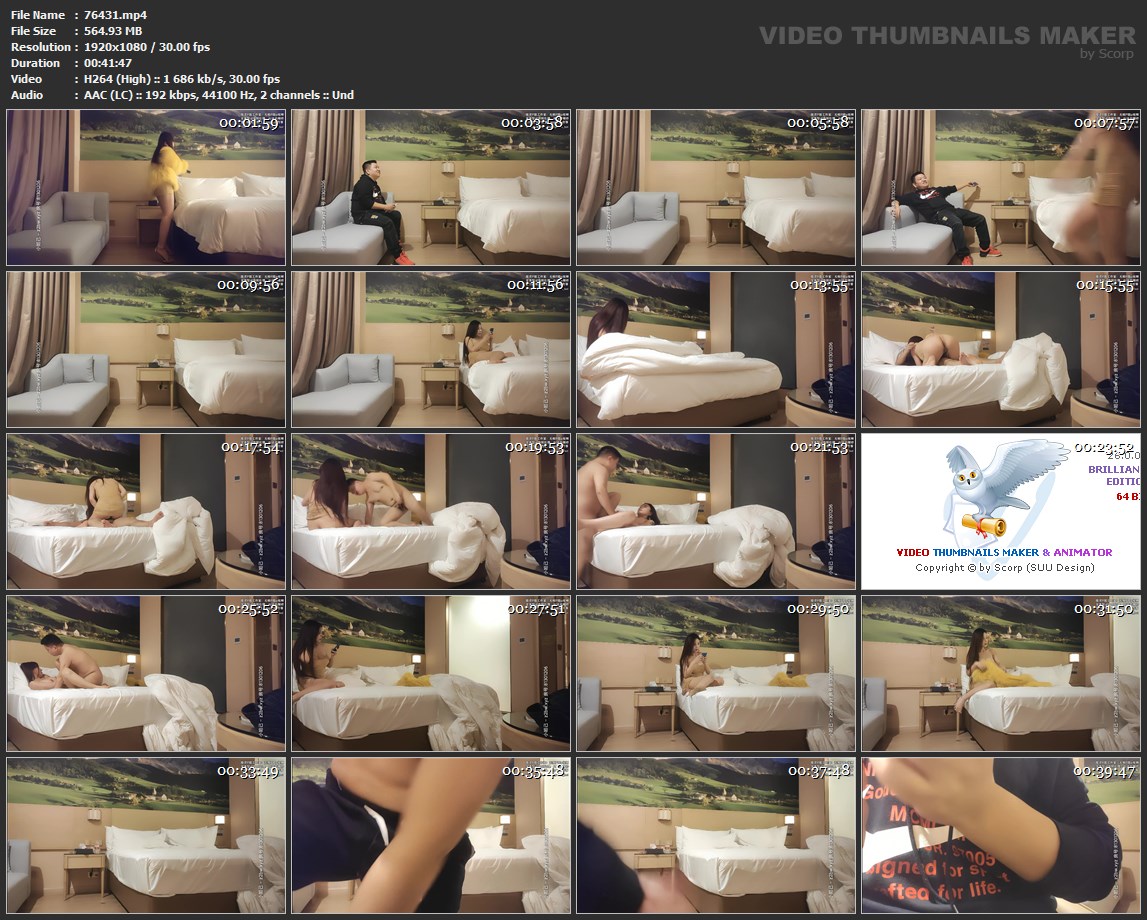Click the 'by Scorp' credit text
Image resolution: width=1147 pixels, height=920 pixels.
pyautogui.click(x=1107, y=54)
